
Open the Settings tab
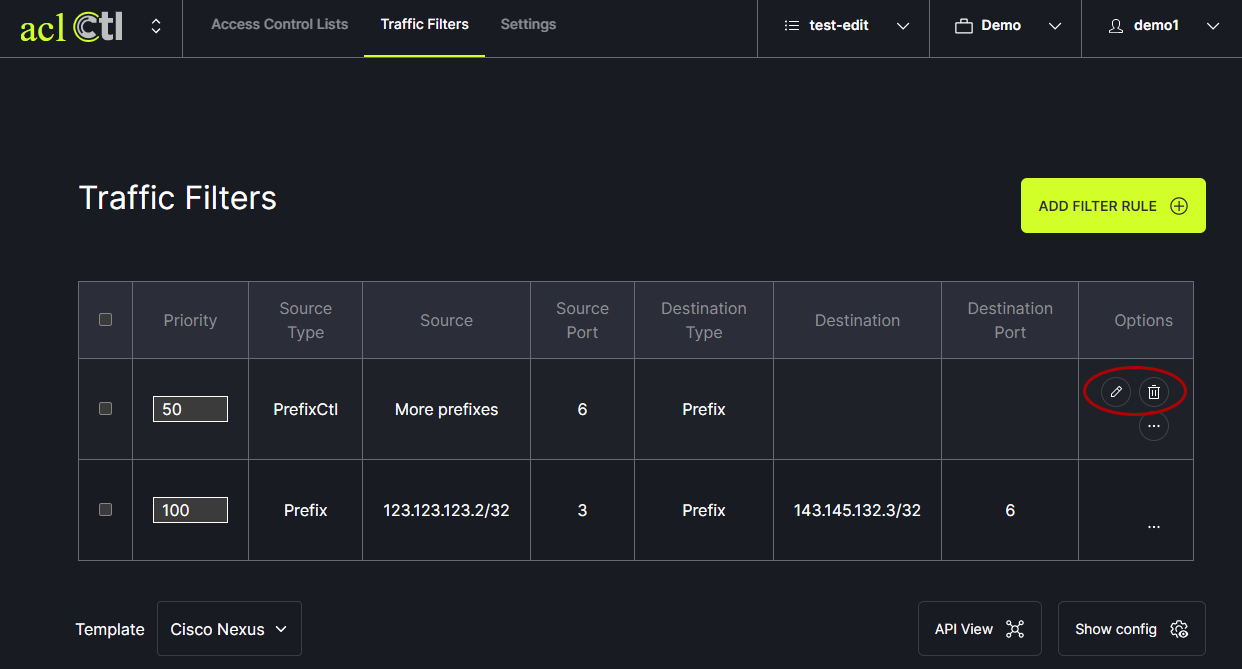click(x=528, y=25)
